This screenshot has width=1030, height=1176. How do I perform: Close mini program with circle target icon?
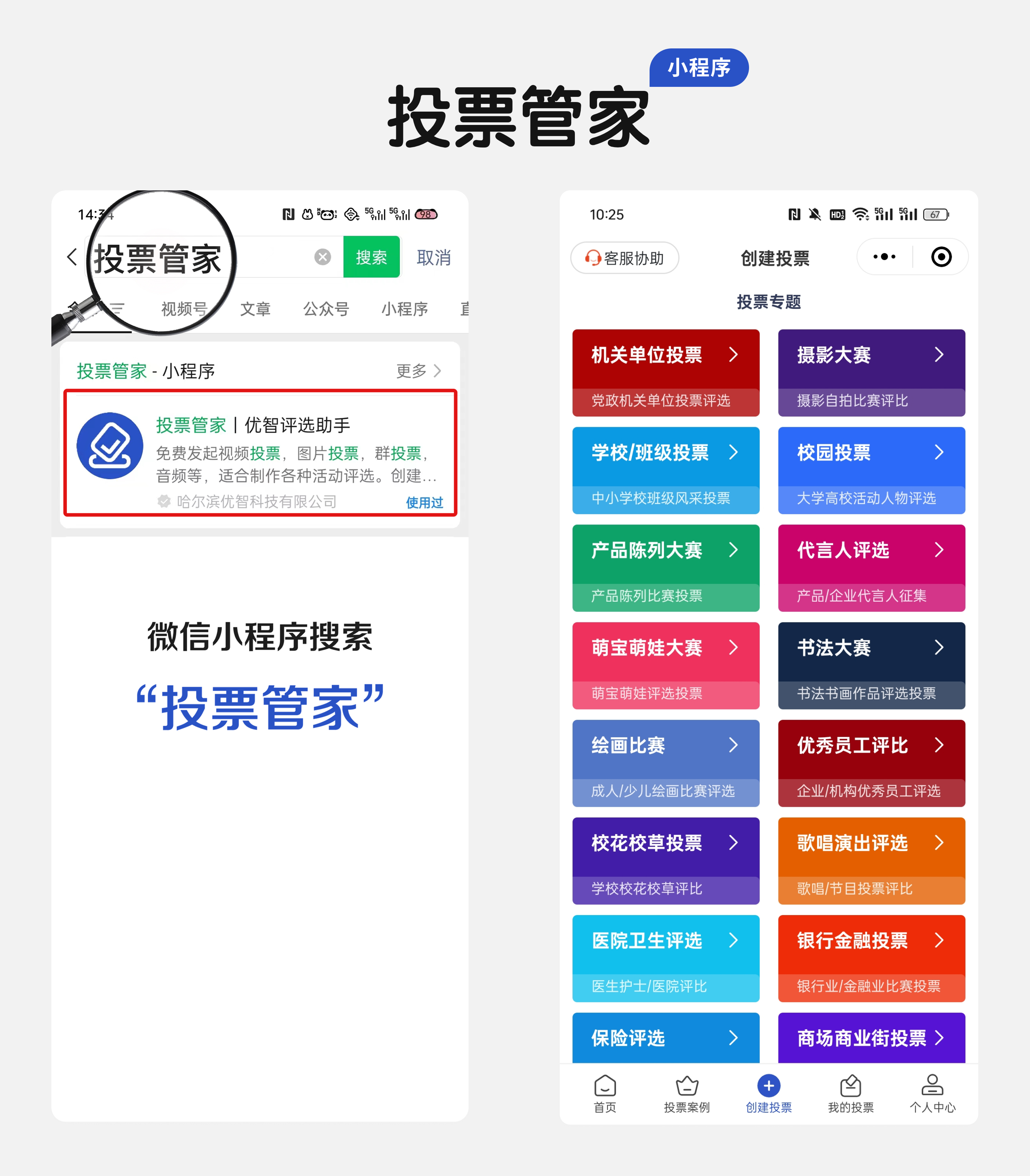(941, 257)
